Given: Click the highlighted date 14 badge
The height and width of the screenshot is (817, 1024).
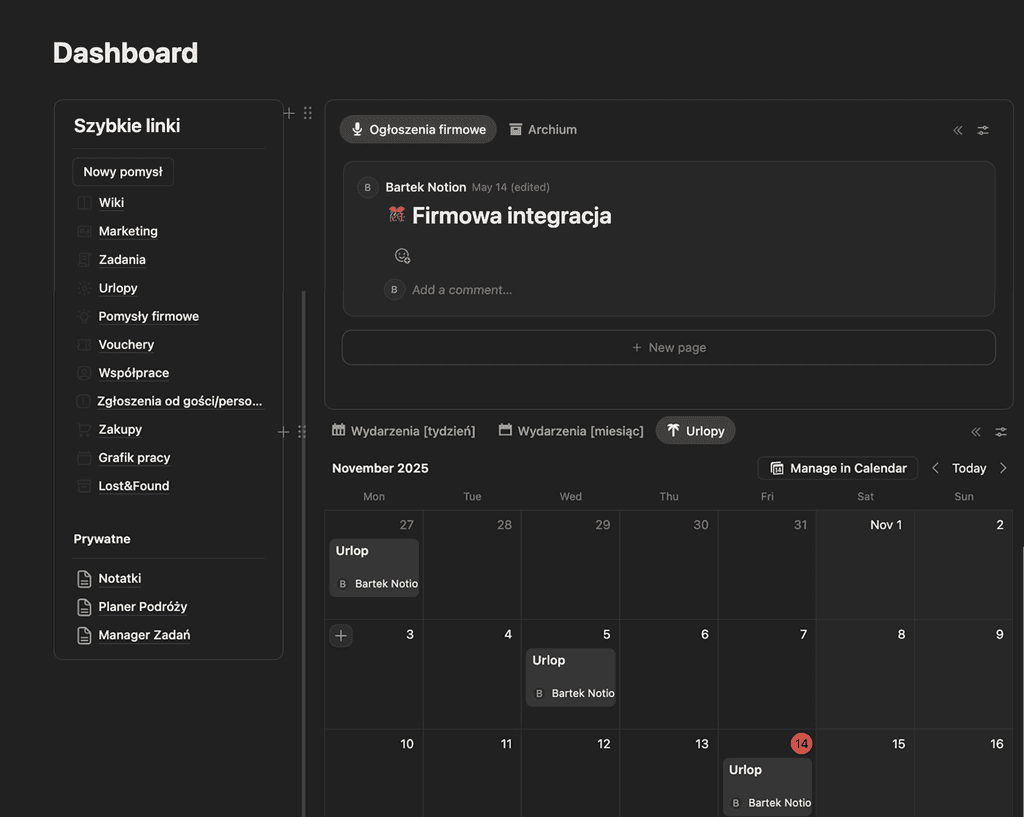Looking at the screenshot, I should coord(801,743).
